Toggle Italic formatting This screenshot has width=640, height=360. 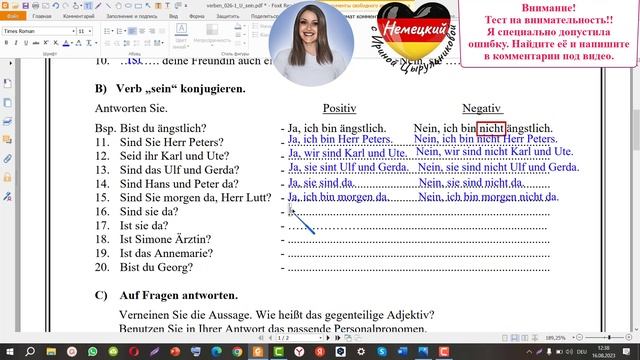pyautogui.click(x=16, y=43)
